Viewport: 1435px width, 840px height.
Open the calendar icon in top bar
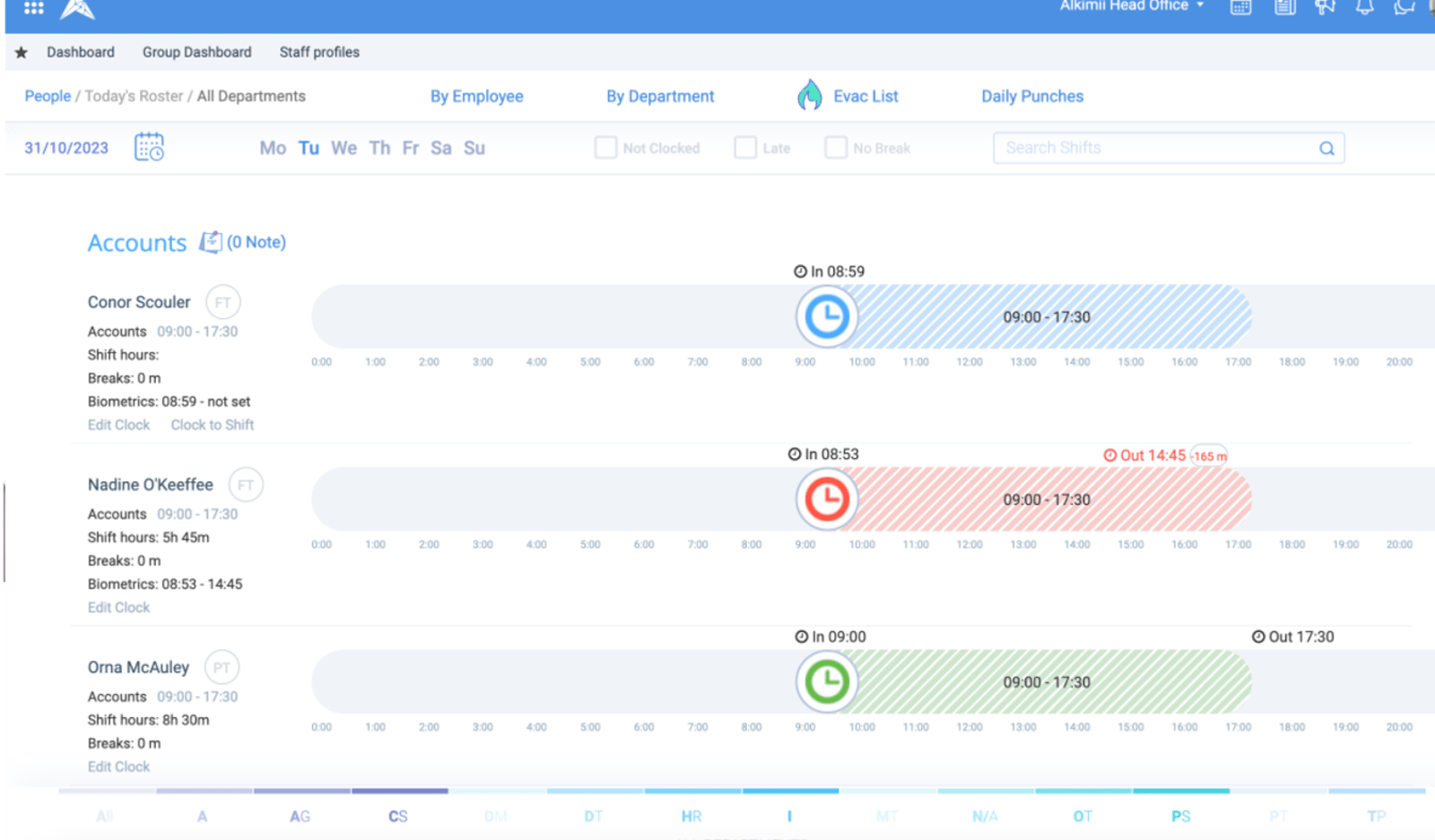click(x=1240, y=7)
